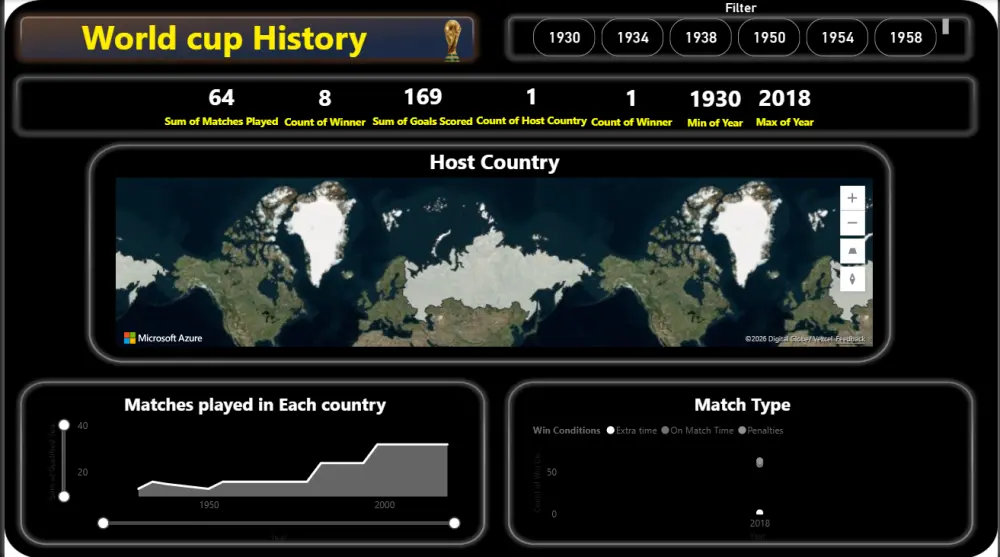
Task: Filter by year 1950
Action: [769, 38]
